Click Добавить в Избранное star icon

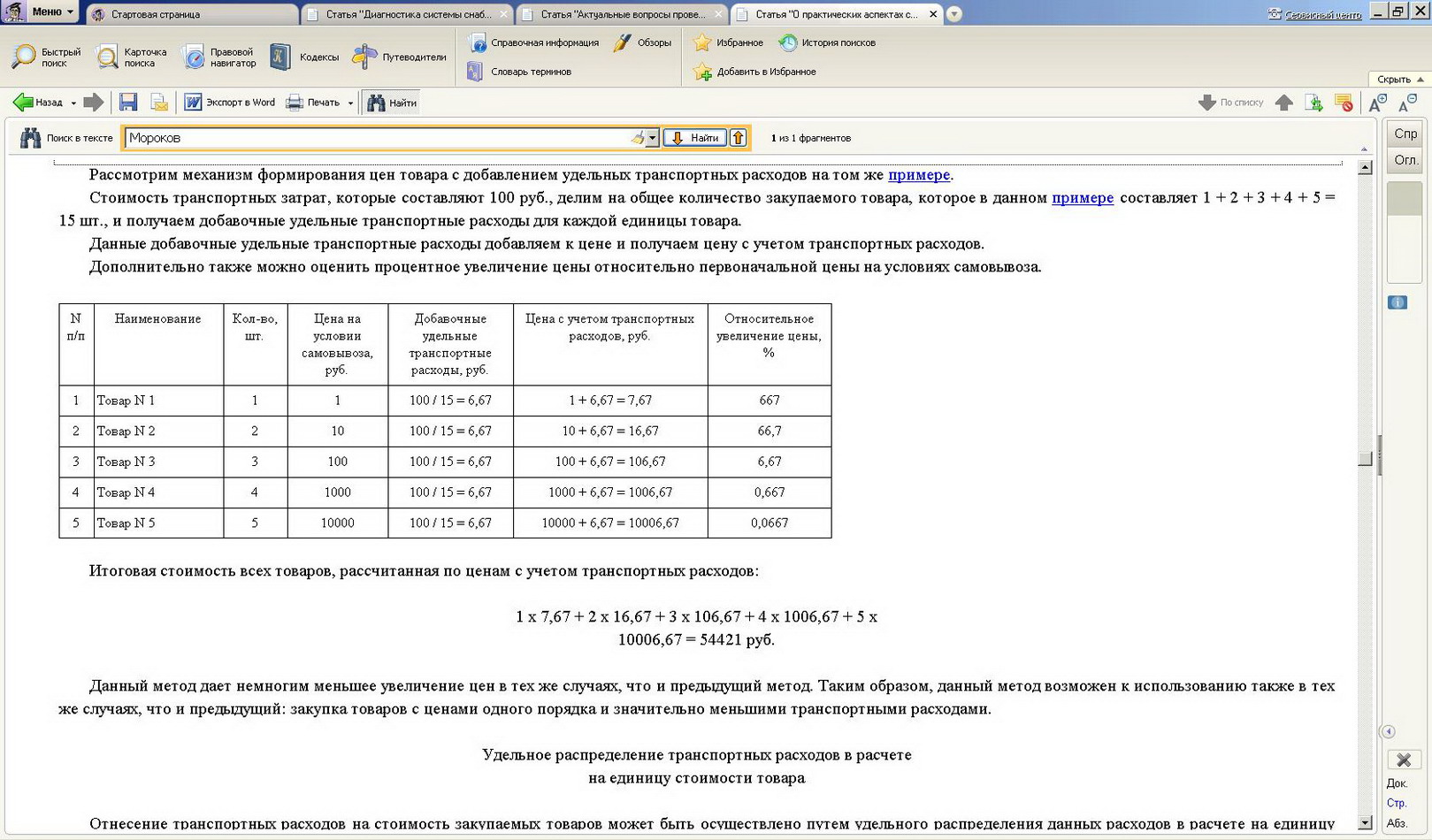click(703, 72)
